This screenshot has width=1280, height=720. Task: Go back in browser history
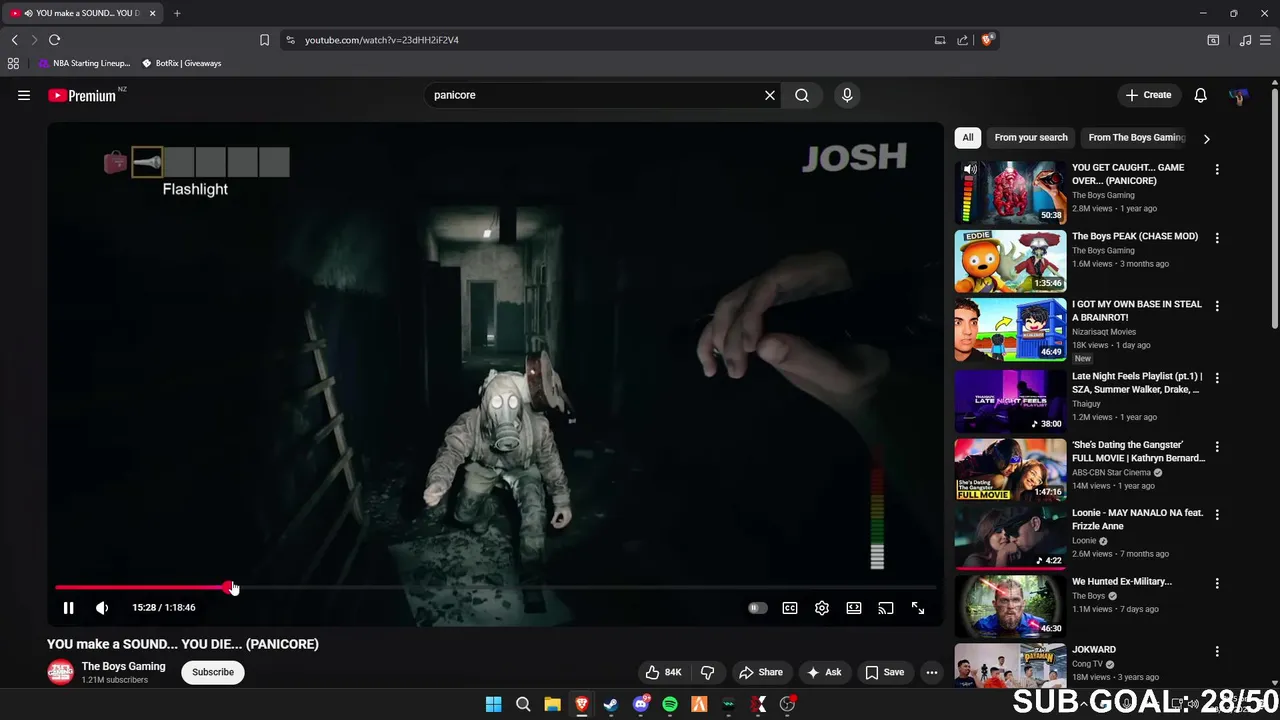pos(14,40)
